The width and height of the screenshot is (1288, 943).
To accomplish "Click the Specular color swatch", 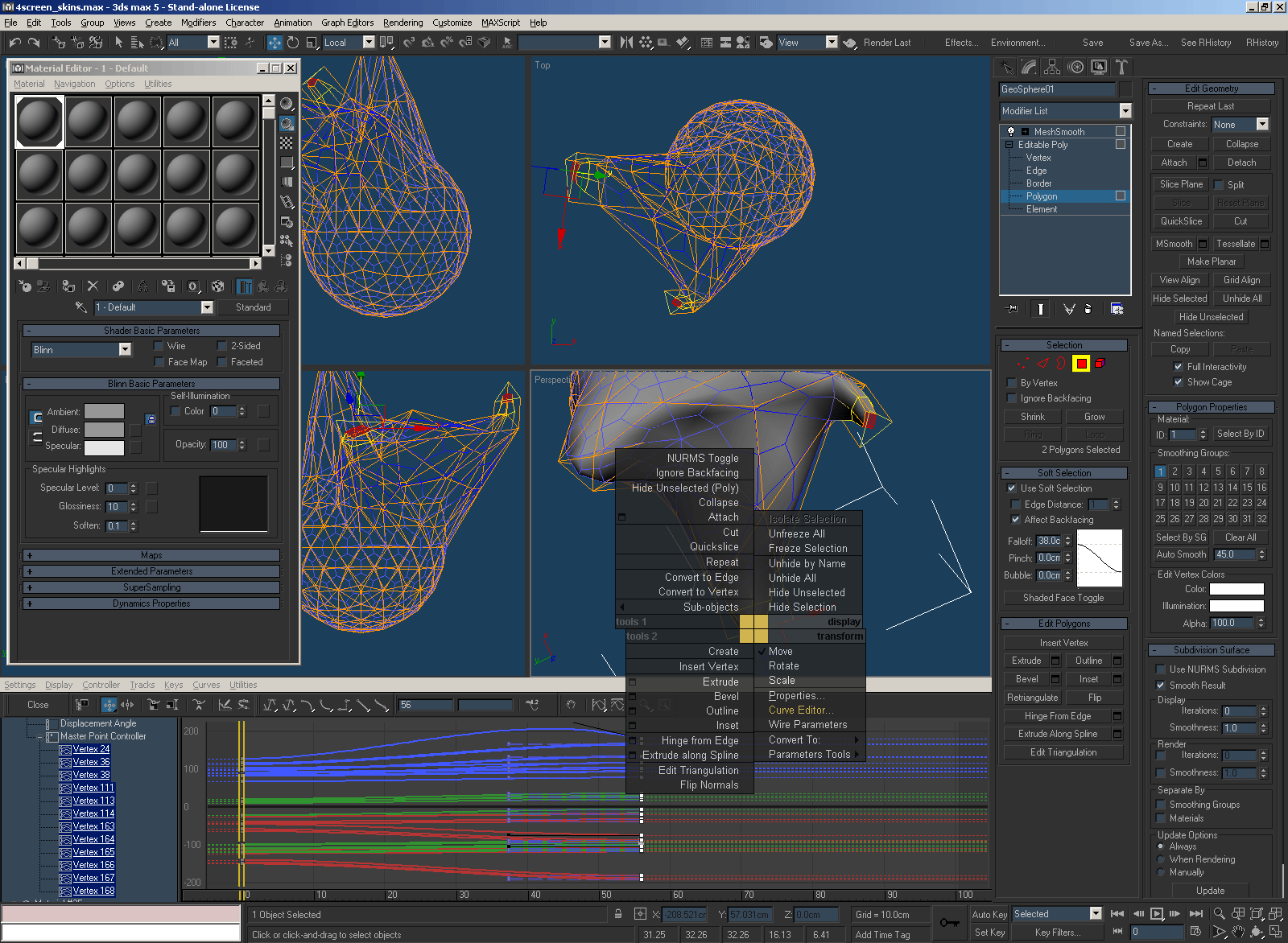I will click(x=104, y=447).
